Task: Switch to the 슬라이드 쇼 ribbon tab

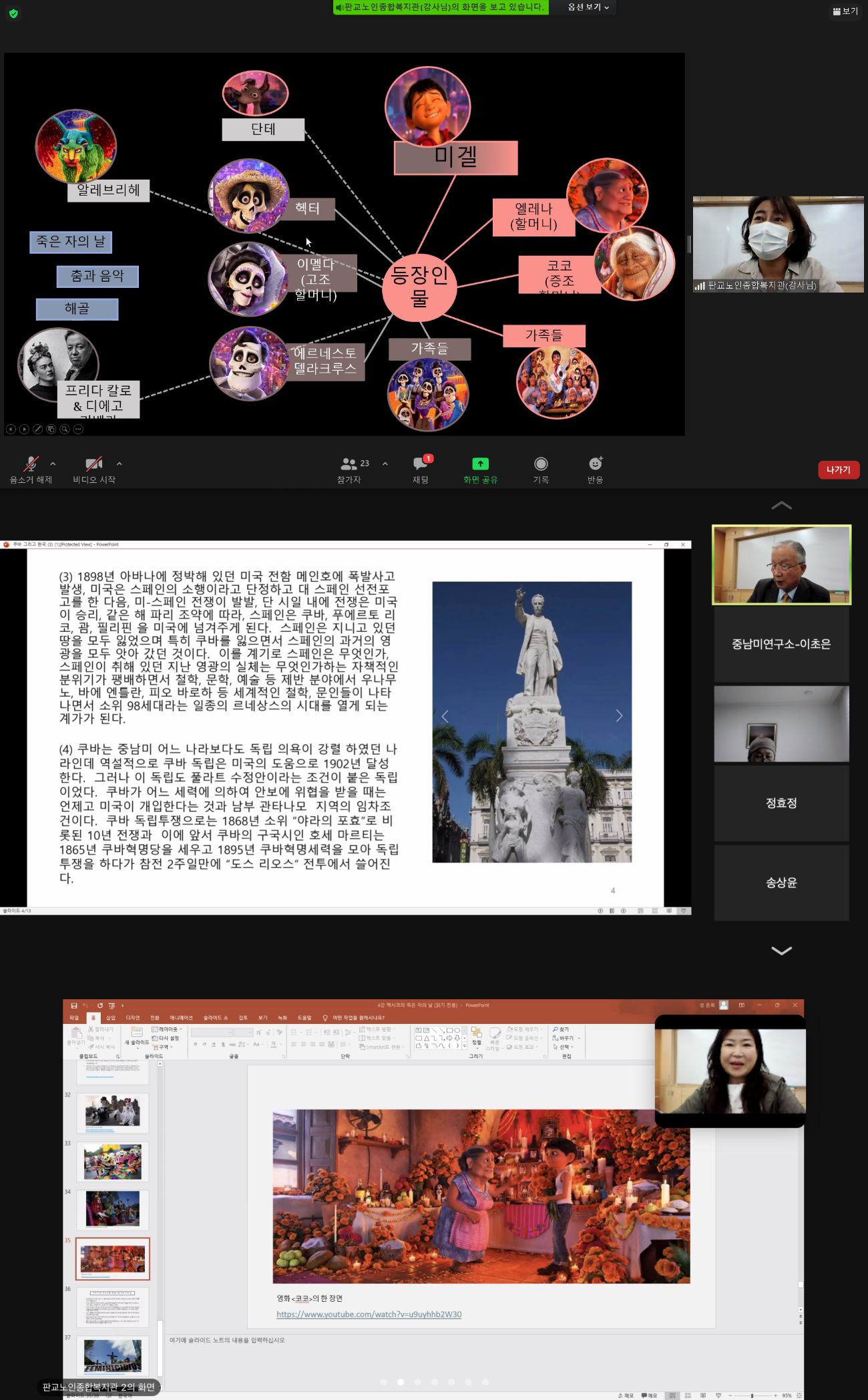Action: point(216,1018)
